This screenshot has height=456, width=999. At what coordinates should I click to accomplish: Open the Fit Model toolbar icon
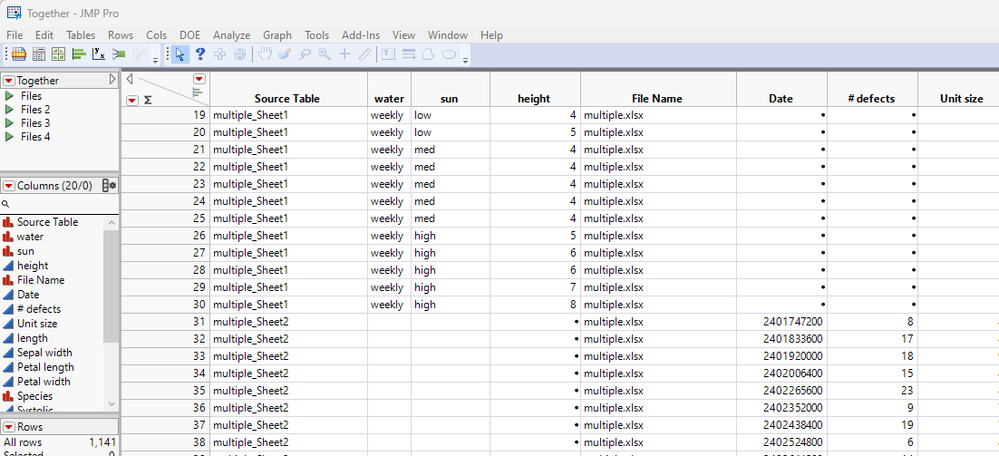tap(119, 55)
